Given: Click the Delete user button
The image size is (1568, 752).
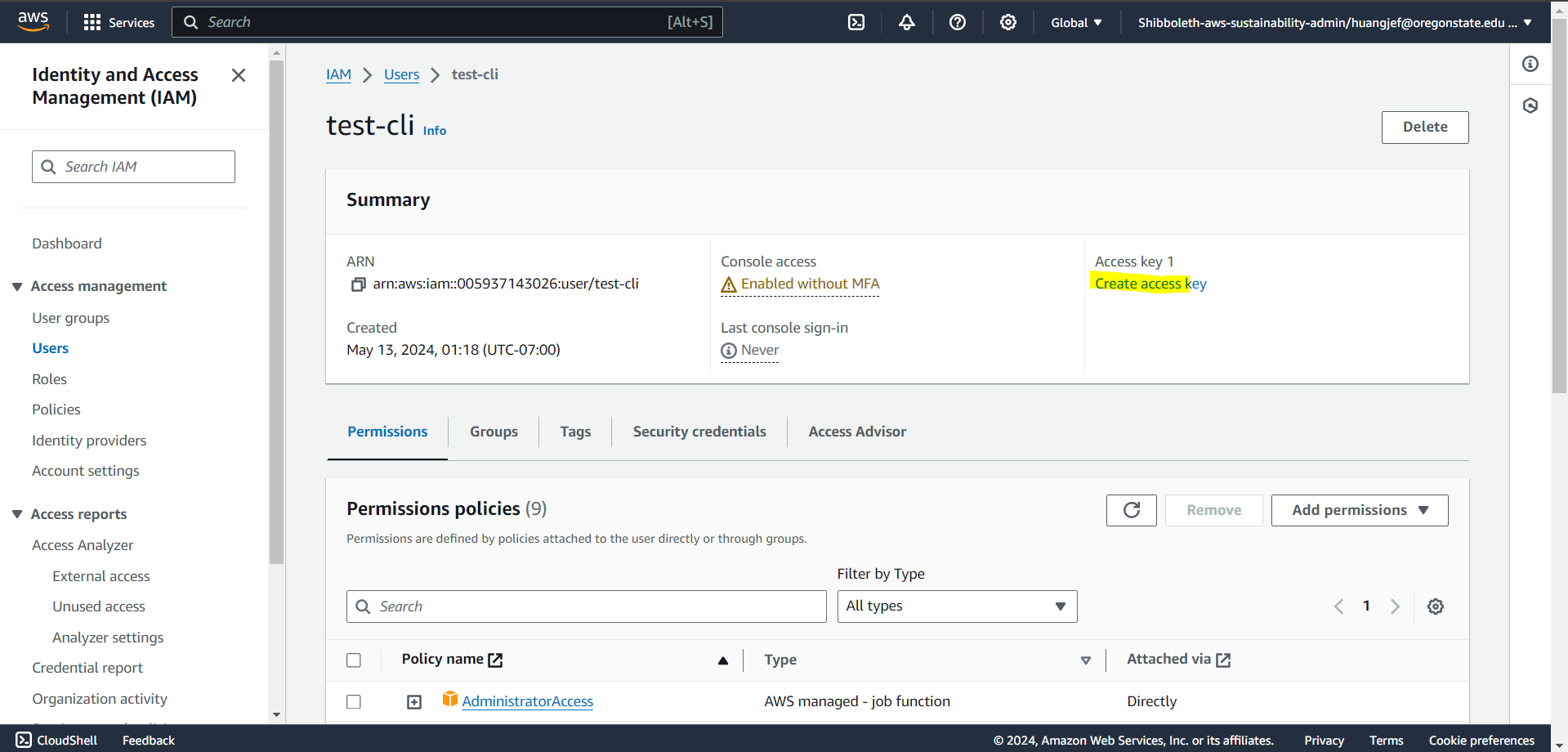Looking at the screenshot, I should tap(1425, 128).
